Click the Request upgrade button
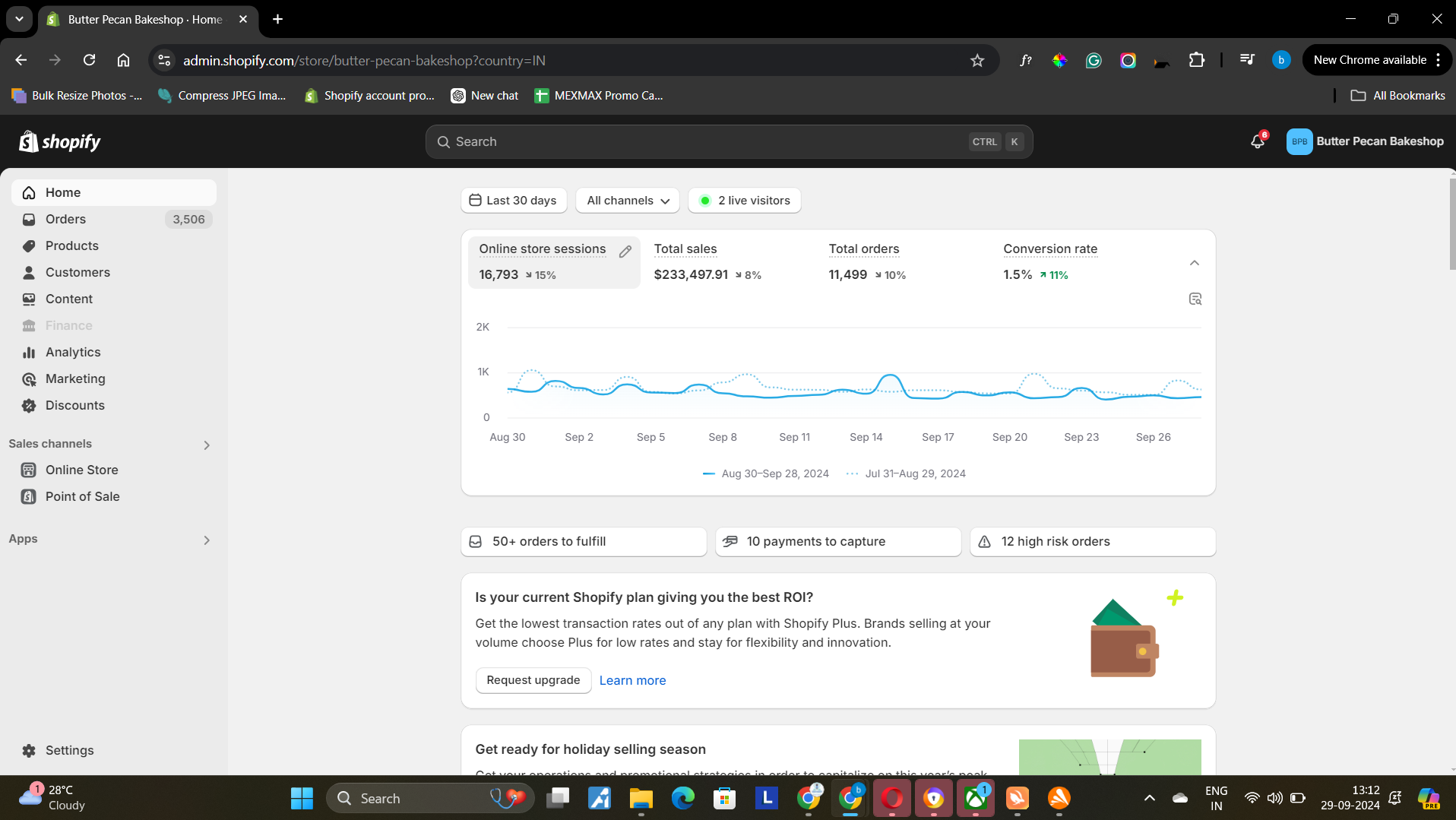Image resolution: width=1456 pixels, height=820 pixels. (533, 680)
